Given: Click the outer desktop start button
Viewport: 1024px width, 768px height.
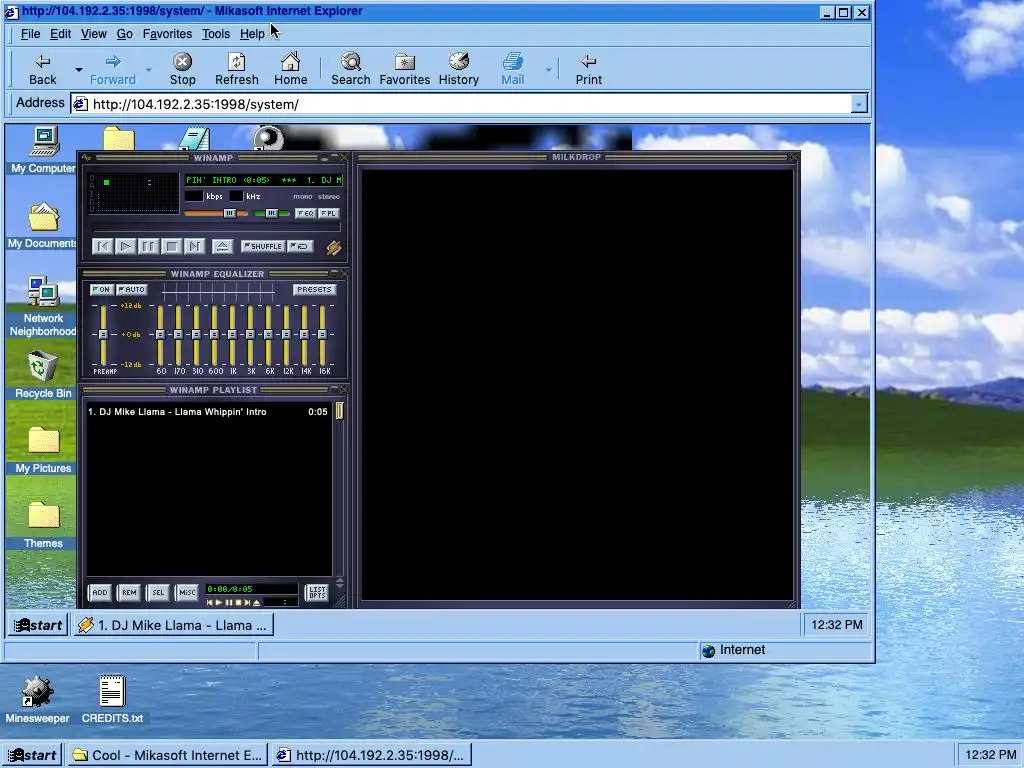Looking at the screenshot, I should [32, 755].
